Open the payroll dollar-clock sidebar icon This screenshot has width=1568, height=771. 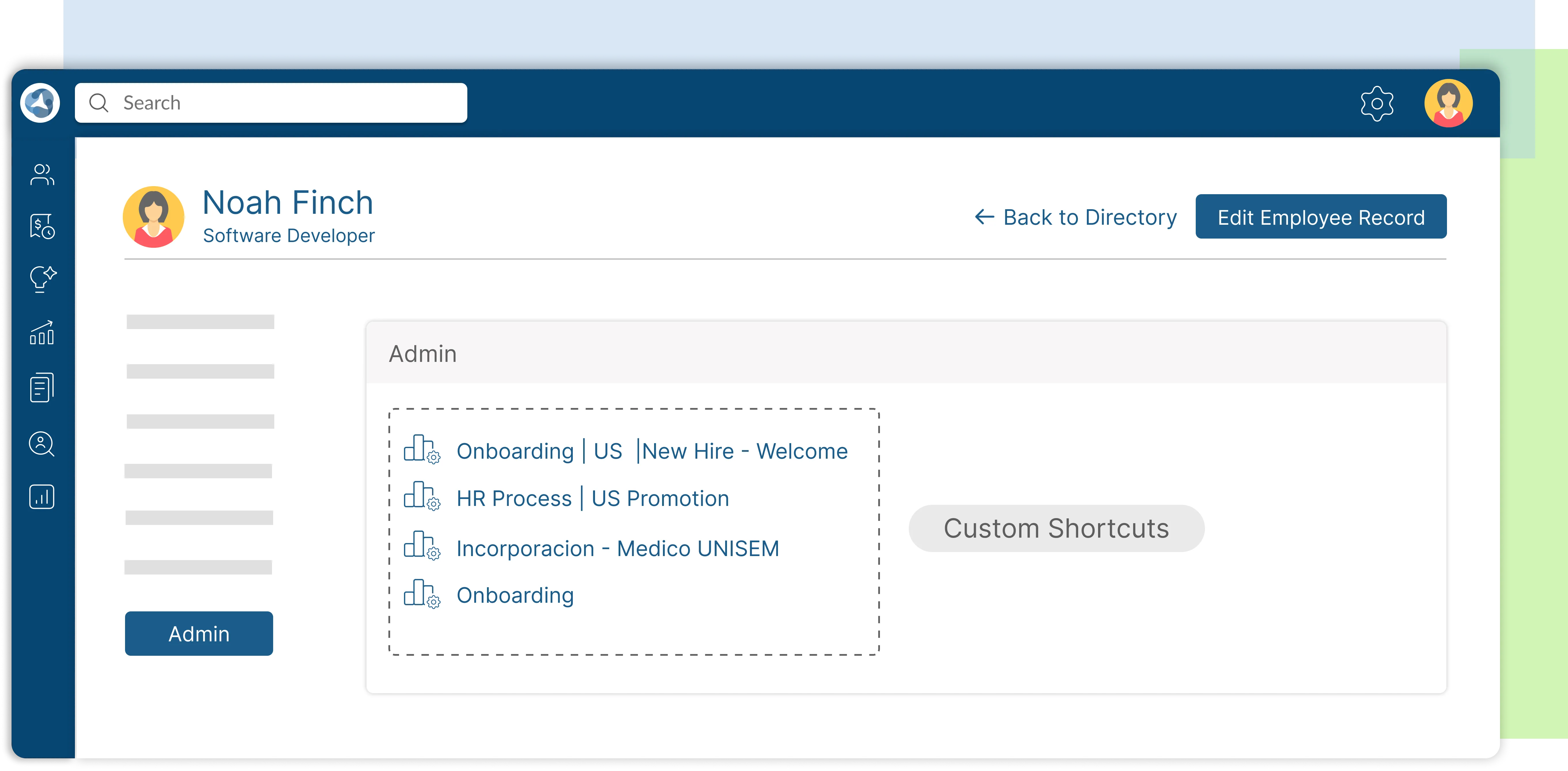(x=42, y=226)
